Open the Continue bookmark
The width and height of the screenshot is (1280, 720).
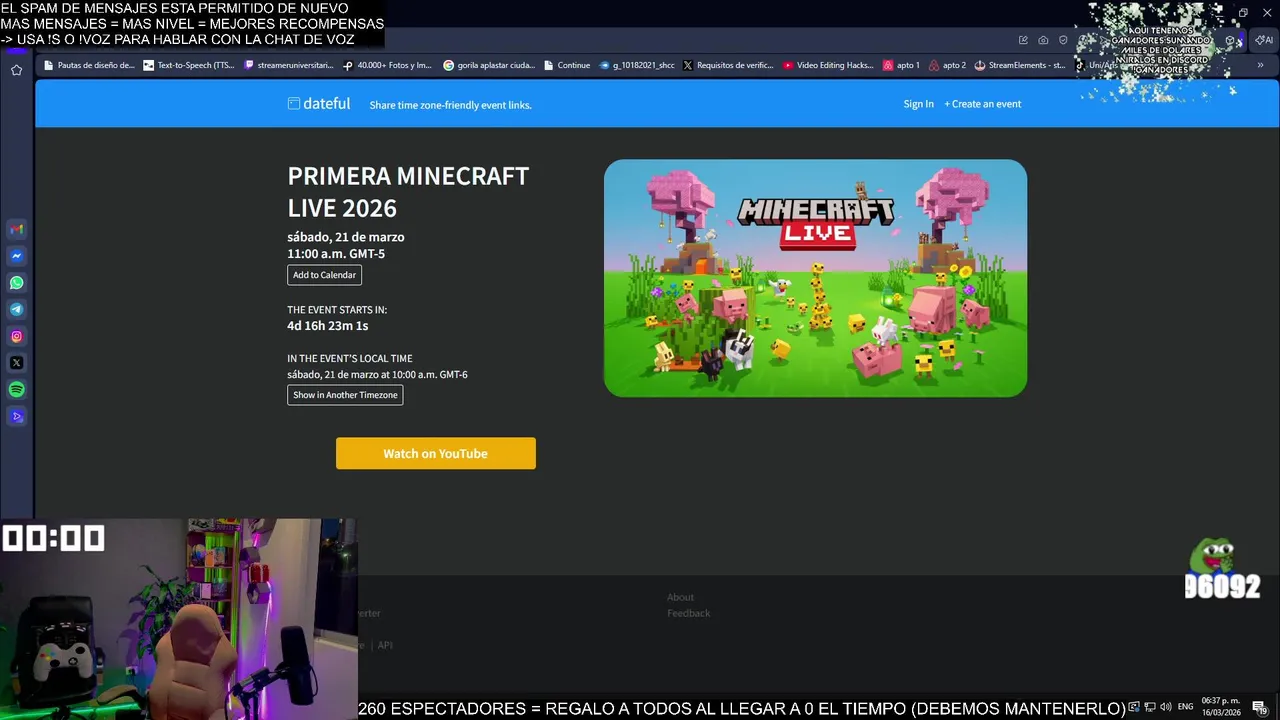point(567,65)
